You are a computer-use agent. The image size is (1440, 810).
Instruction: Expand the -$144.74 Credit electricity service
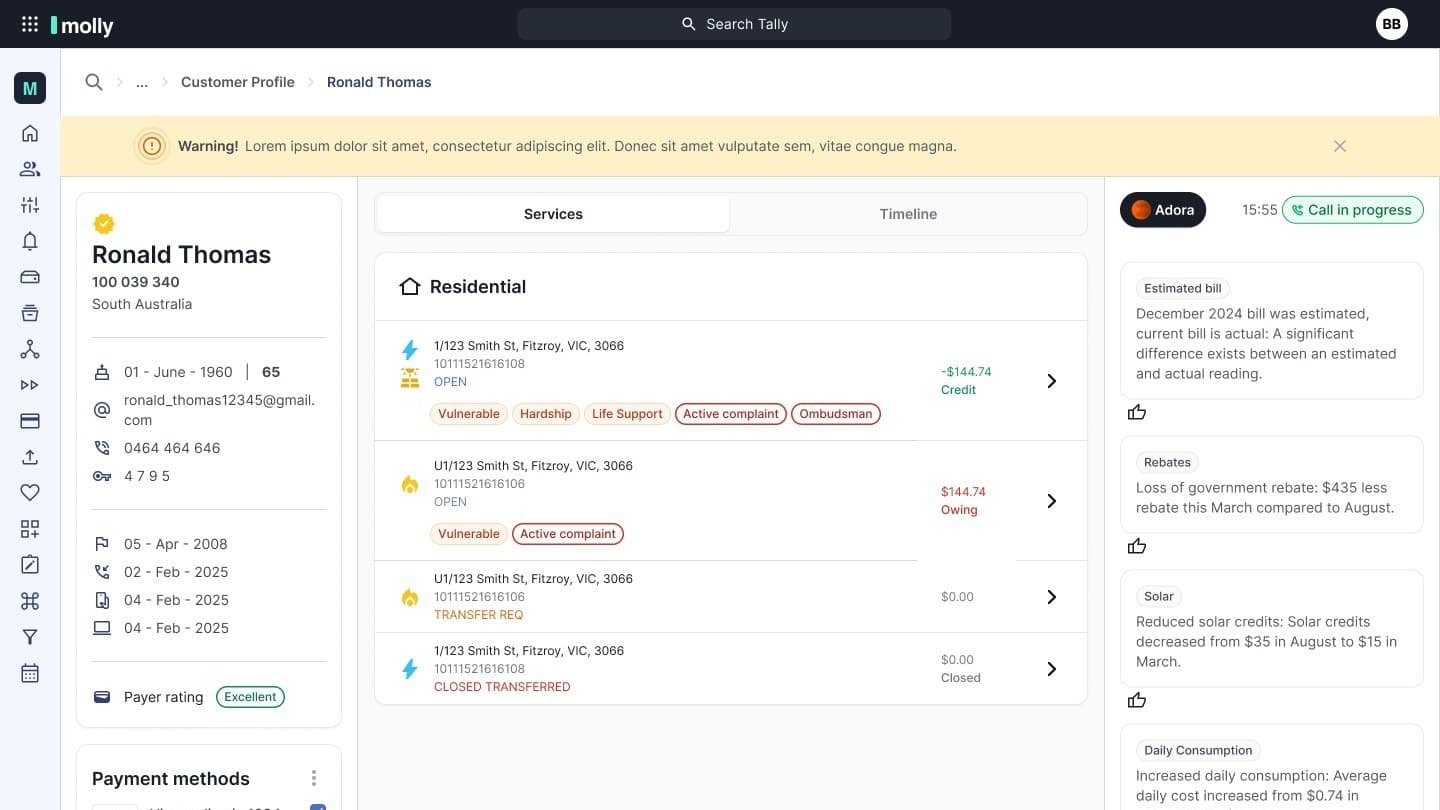(1051, 381)
